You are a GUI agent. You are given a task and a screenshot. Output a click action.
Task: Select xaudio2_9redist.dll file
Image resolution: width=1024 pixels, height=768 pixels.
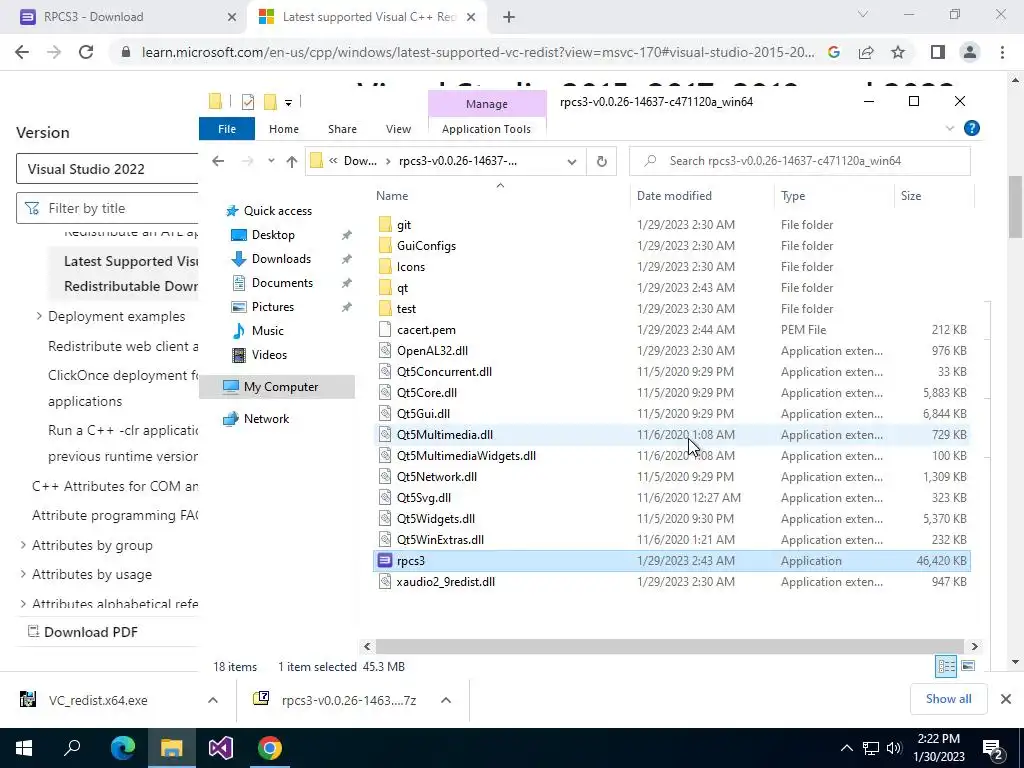point(445,582)
